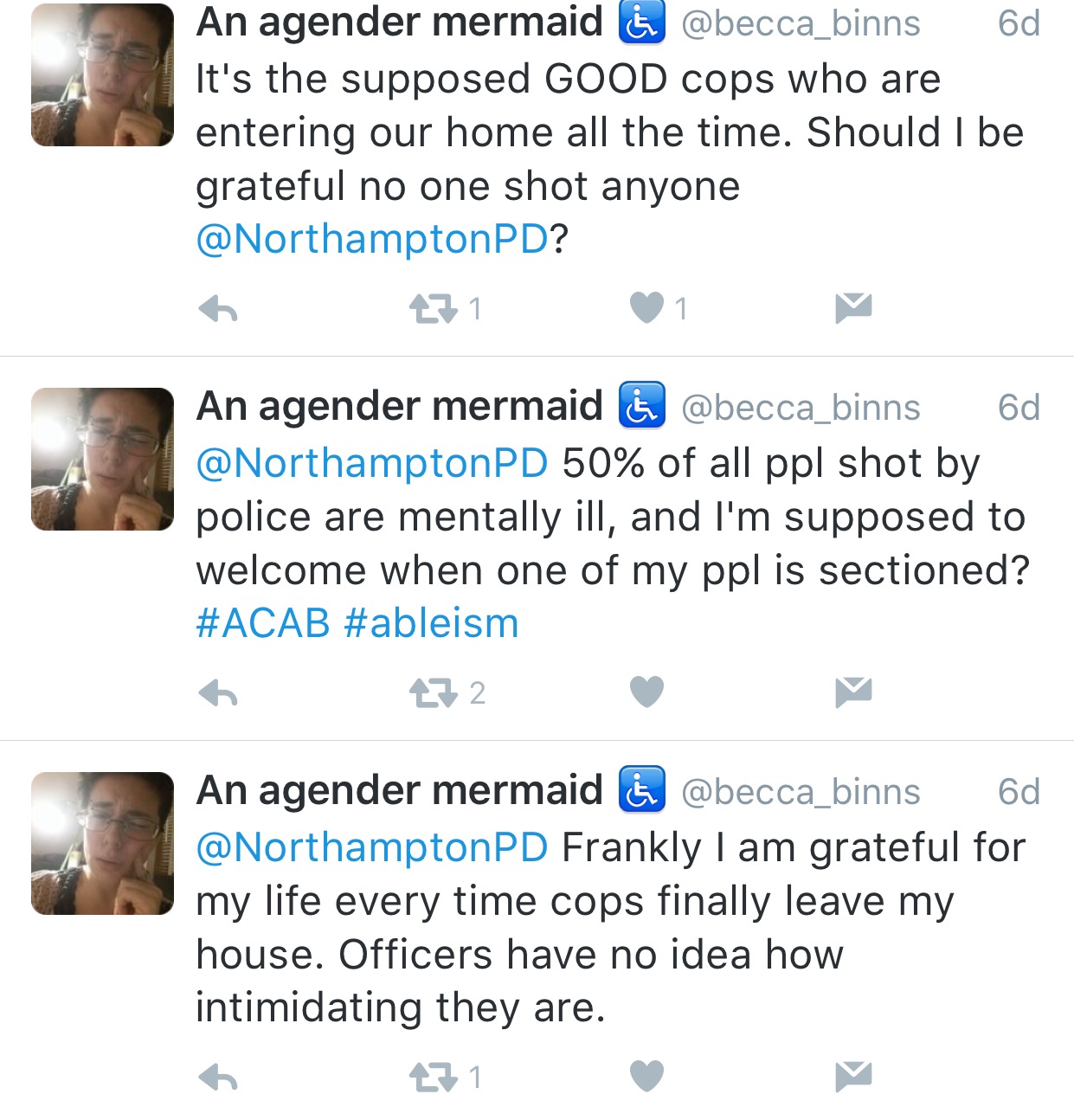
Task: Message icon under intimidating officers tweet
Action: click(853, 1077)
